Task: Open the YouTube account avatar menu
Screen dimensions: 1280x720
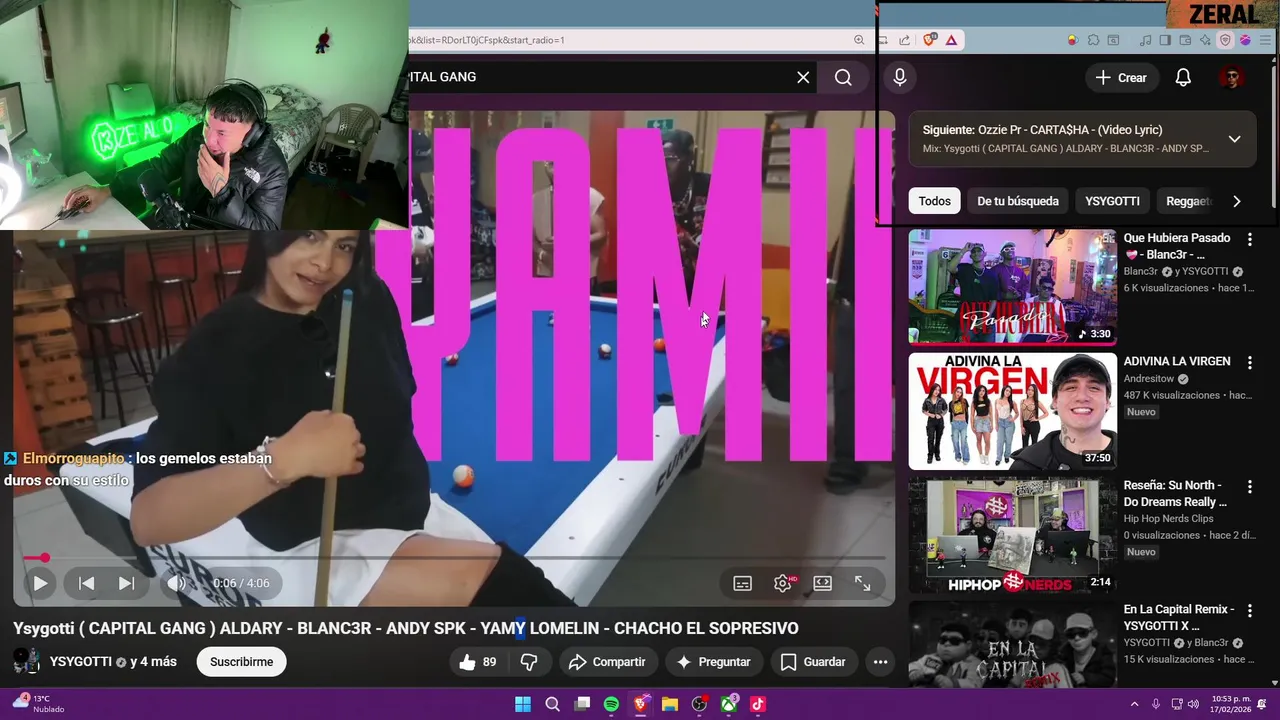Action: 1232,77
